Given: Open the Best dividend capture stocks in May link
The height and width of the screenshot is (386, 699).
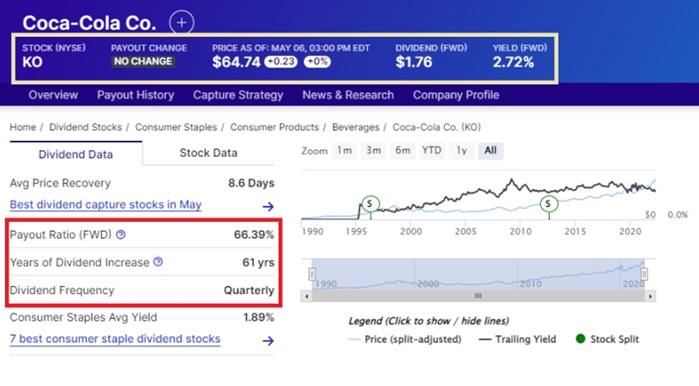Looking at the screenshot, I should click(106, 205).
